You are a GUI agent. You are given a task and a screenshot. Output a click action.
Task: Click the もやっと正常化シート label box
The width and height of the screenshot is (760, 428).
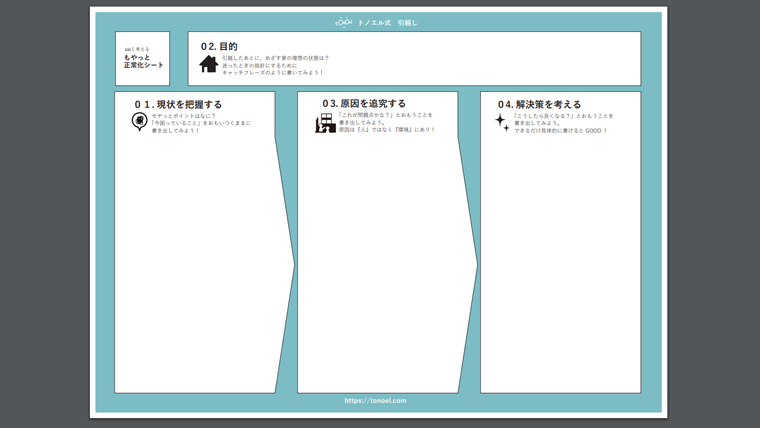[x=142, y=59]
